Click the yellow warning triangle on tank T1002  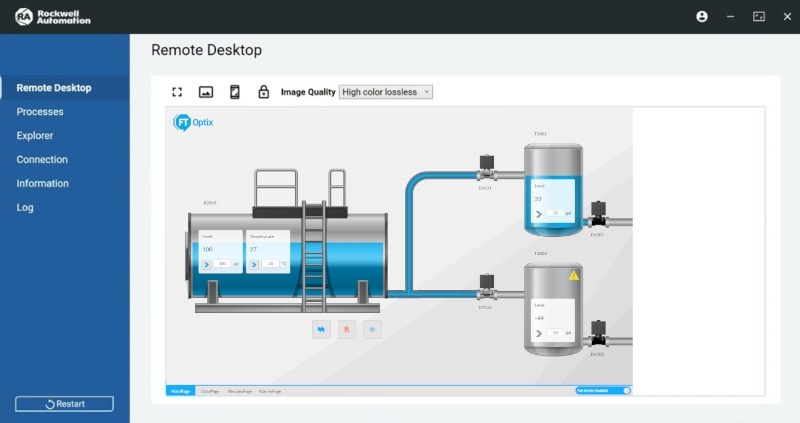click(x=574, y=275)
